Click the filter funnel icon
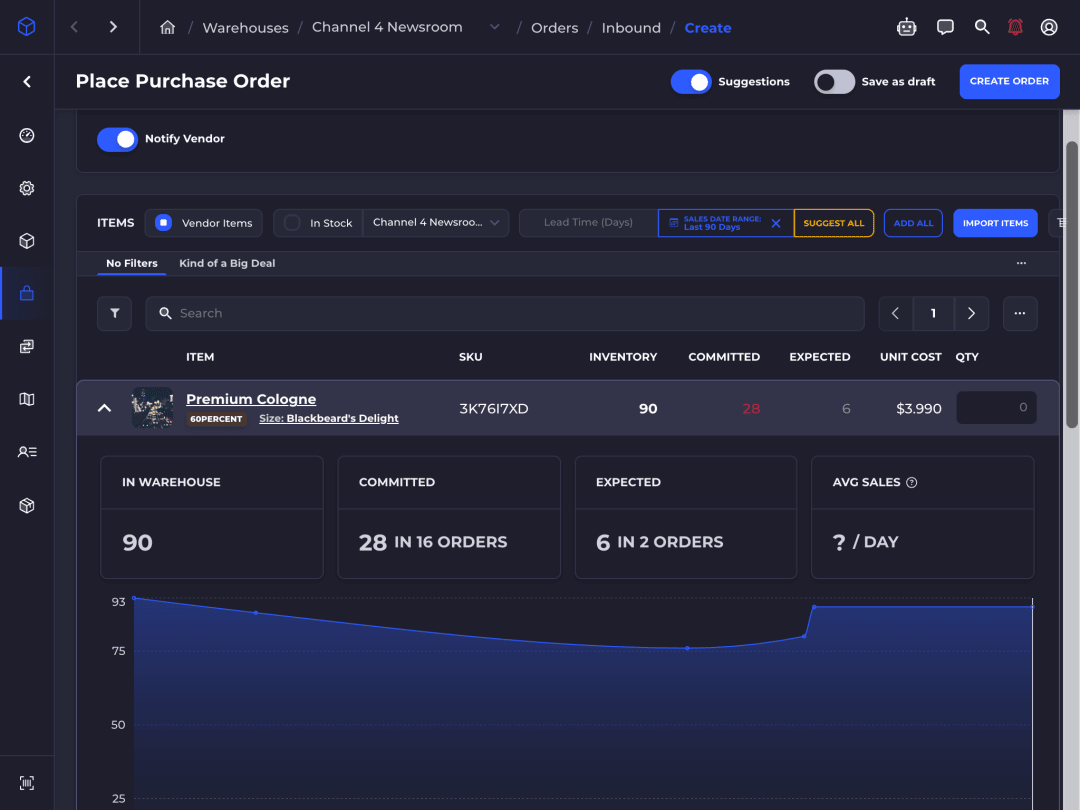 (x=114, y=313)
